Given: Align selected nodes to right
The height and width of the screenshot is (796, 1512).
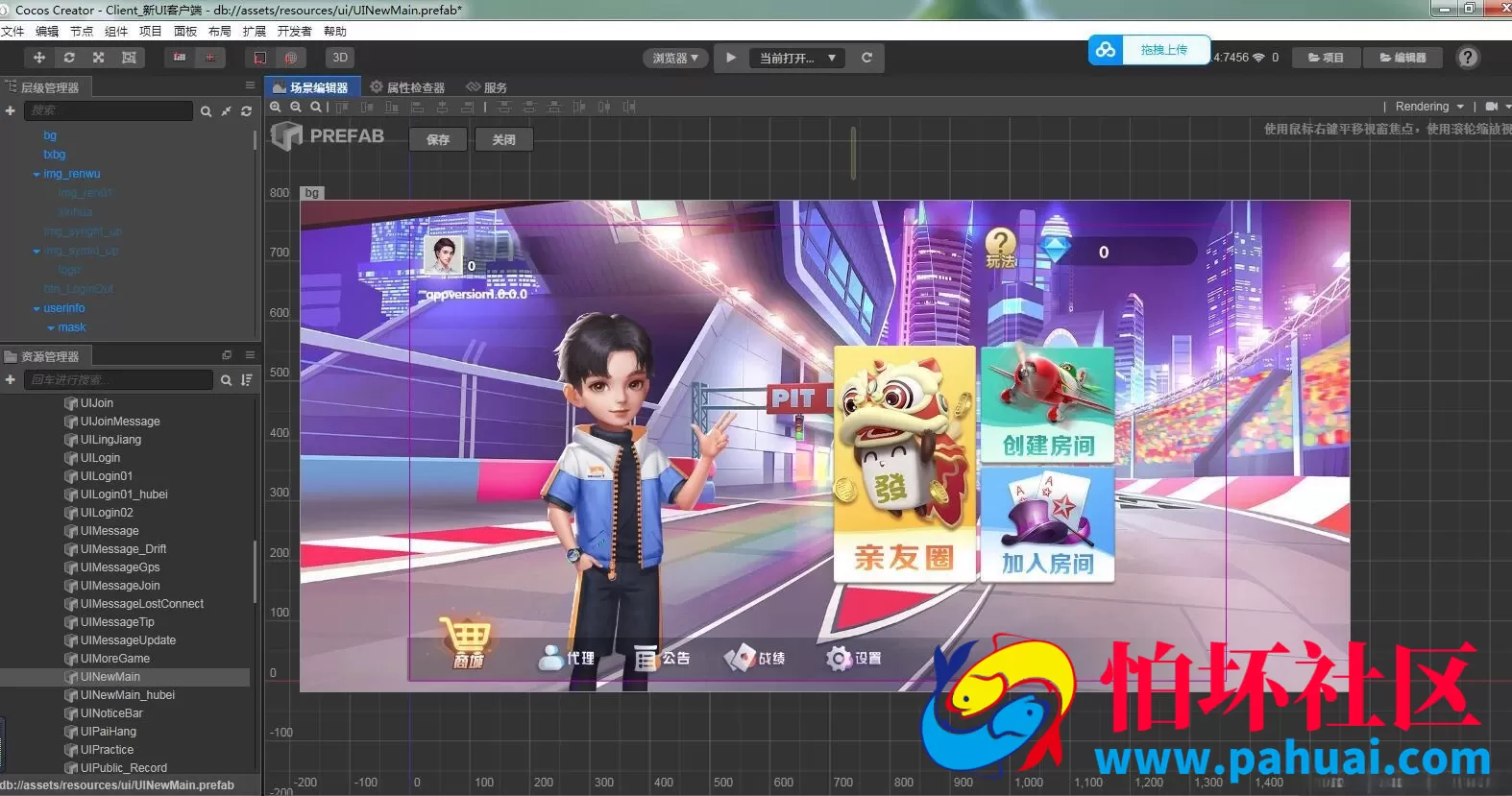Looking at the screenshot, I should coord(468,107).
